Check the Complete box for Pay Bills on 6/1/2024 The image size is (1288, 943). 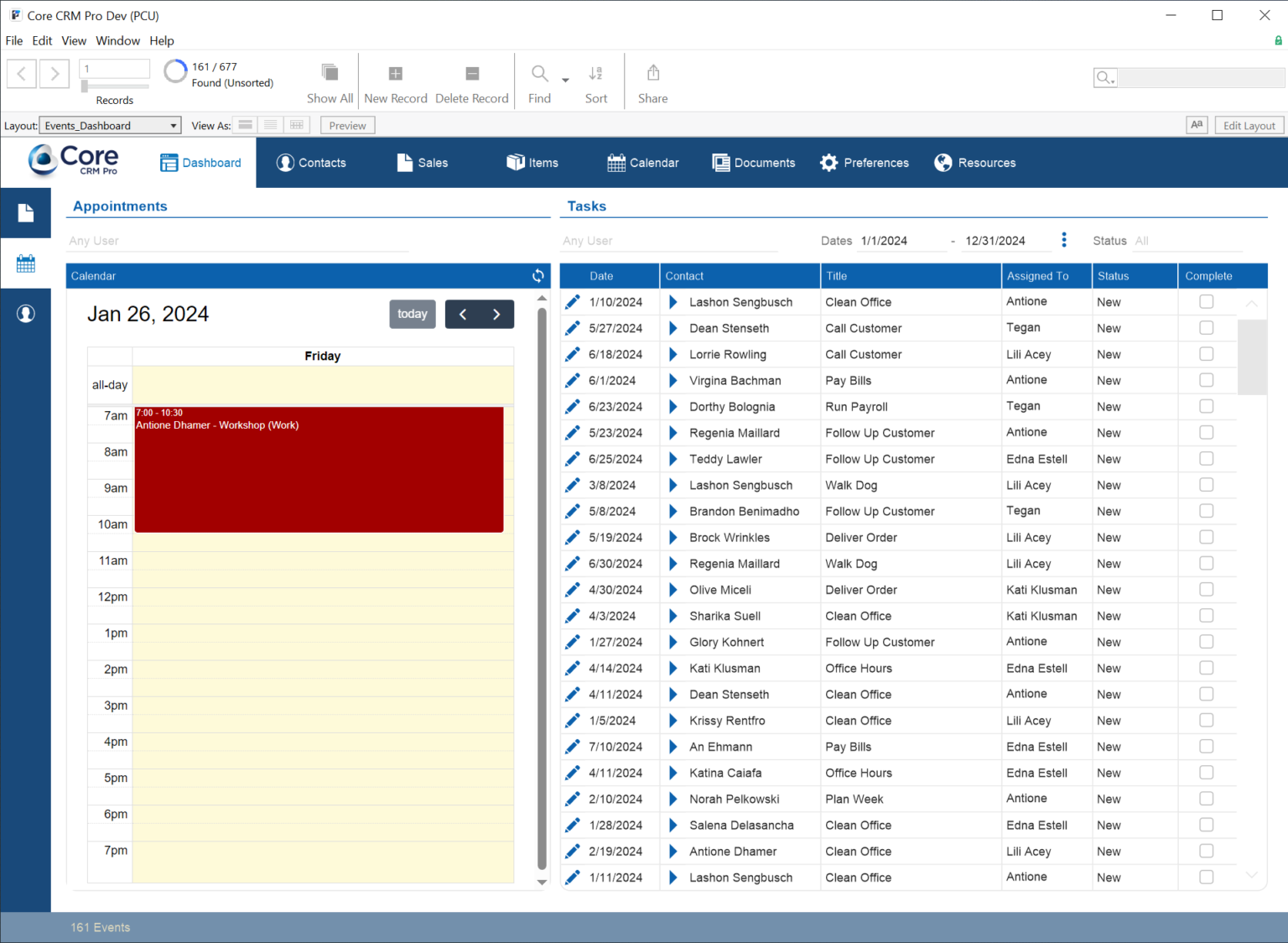(x=1207, y=380)
